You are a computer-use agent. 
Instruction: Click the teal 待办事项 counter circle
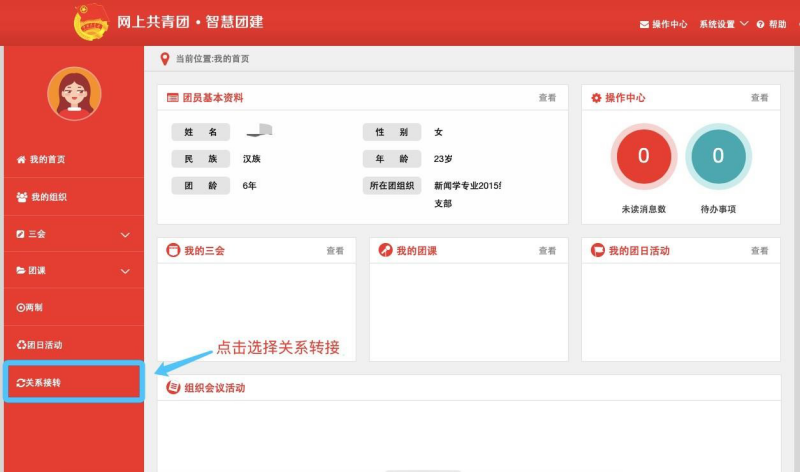coord(718,156)
